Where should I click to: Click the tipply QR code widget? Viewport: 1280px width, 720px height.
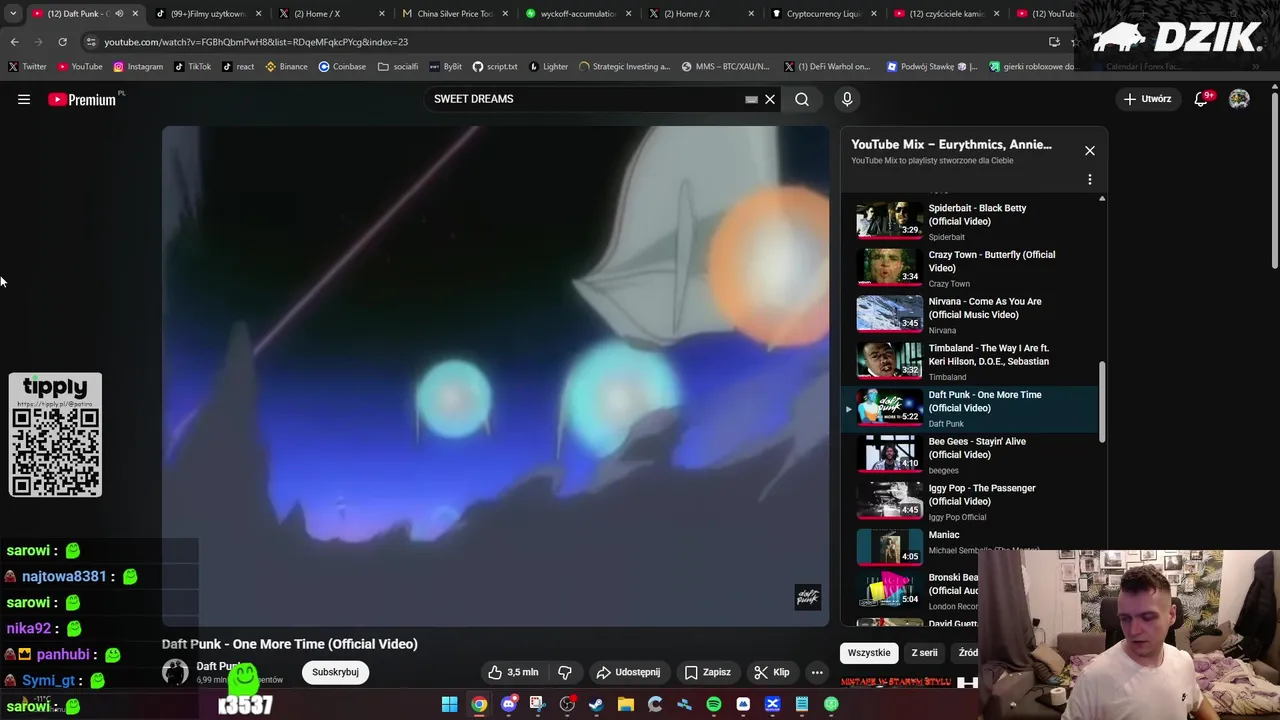click(55, 435)
